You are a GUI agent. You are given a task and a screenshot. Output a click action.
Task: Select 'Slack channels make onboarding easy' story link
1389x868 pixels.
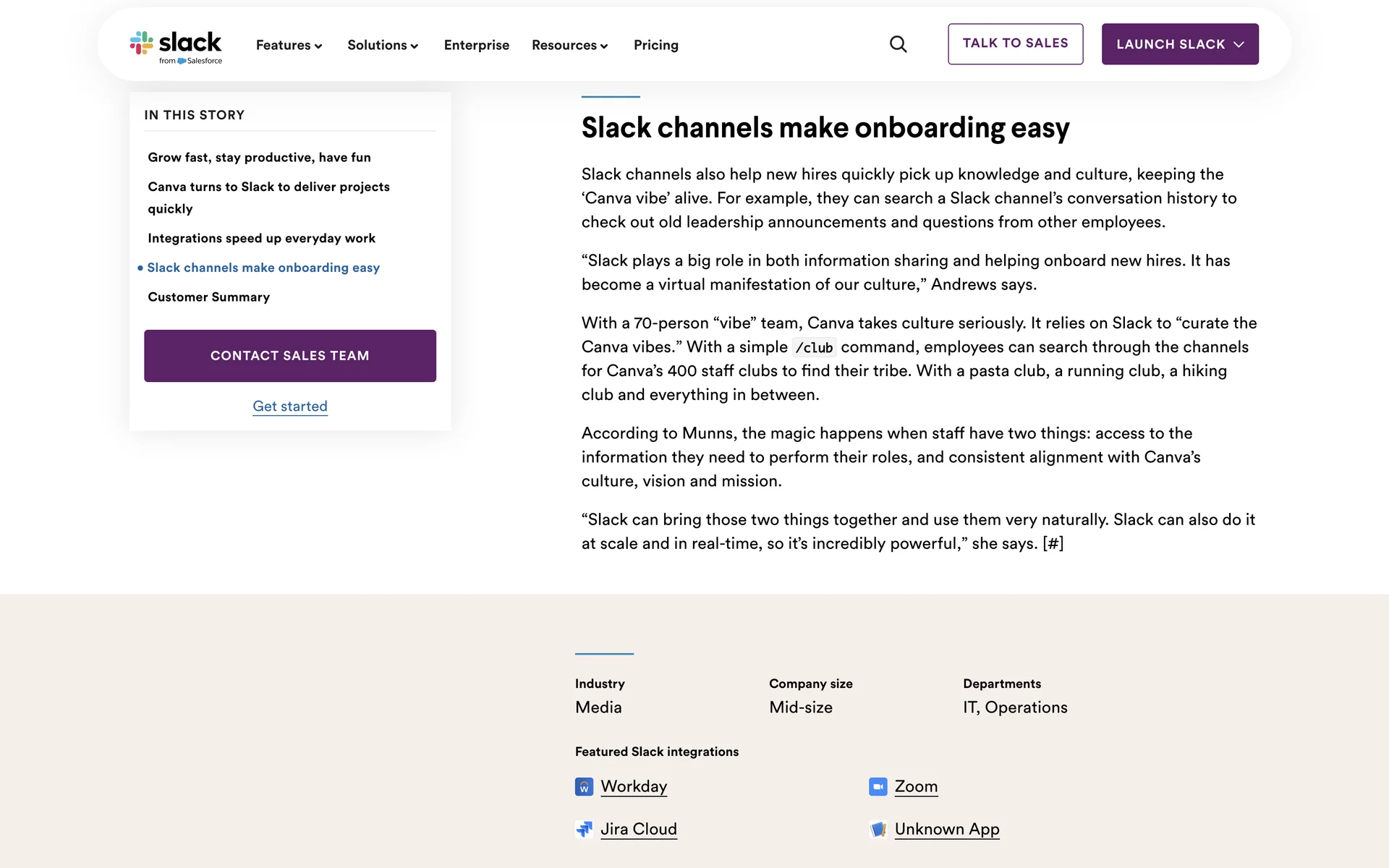coord(263,268)
